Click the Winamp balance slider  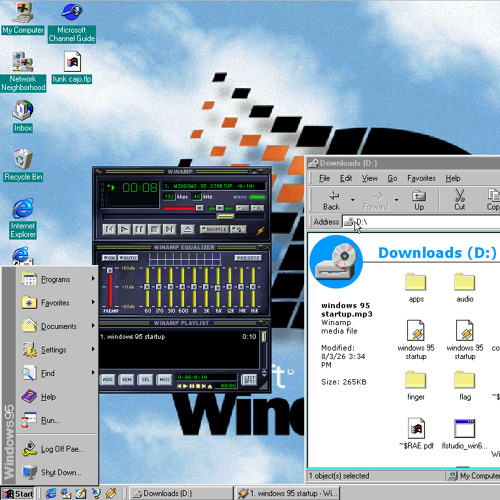pos(220,208)
